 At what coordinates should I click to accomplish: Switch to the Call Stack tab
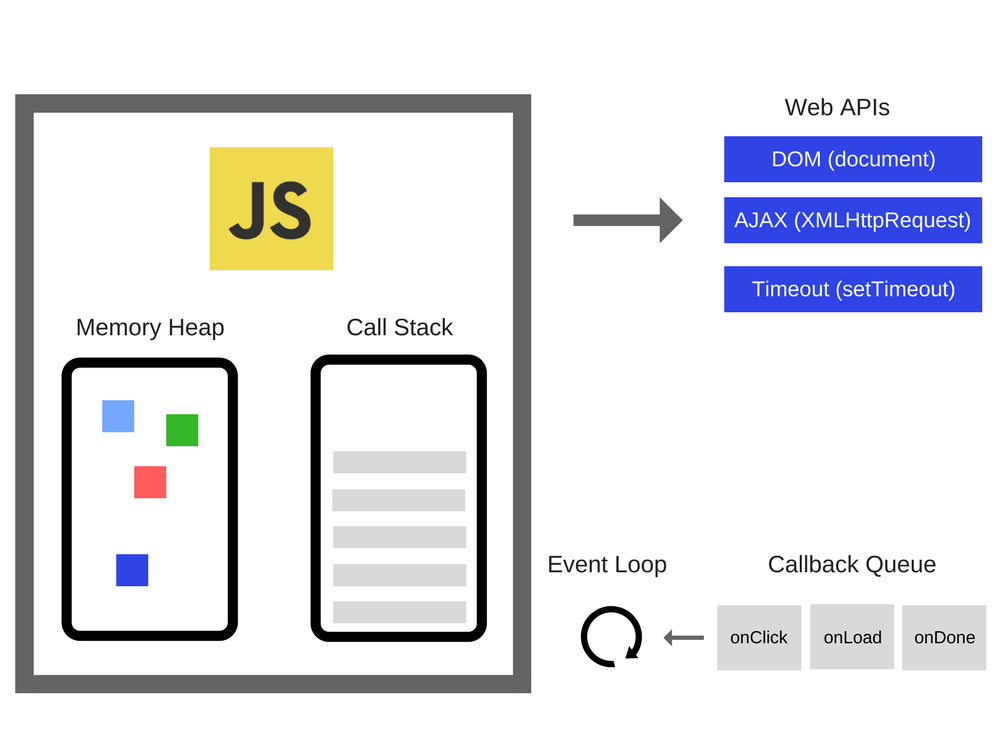(x=399, y=327)
